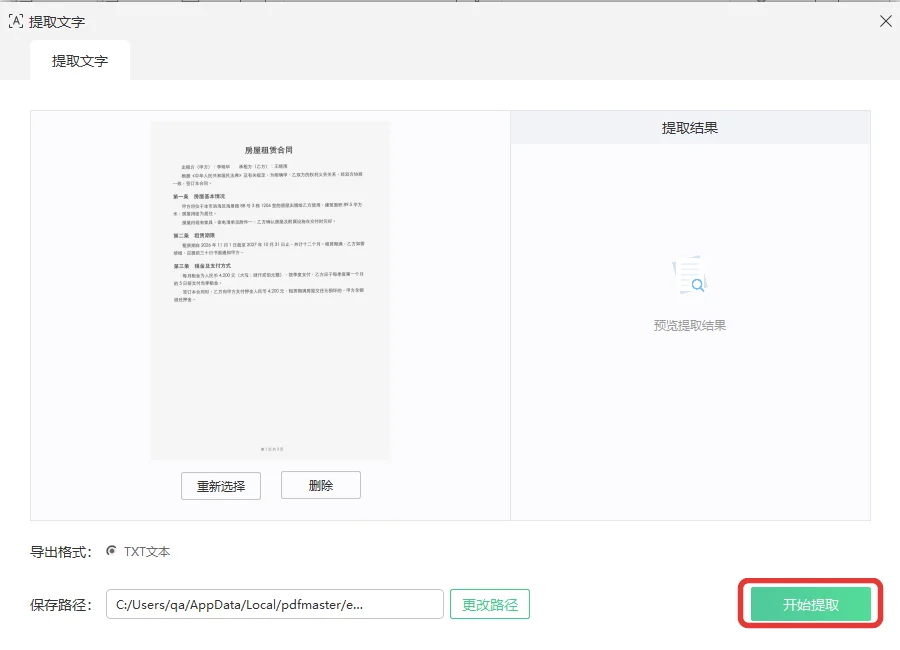This screenshot has width=900, height=650.
Task: Click the 重新选择 button
Action: [x=221, y=486]
